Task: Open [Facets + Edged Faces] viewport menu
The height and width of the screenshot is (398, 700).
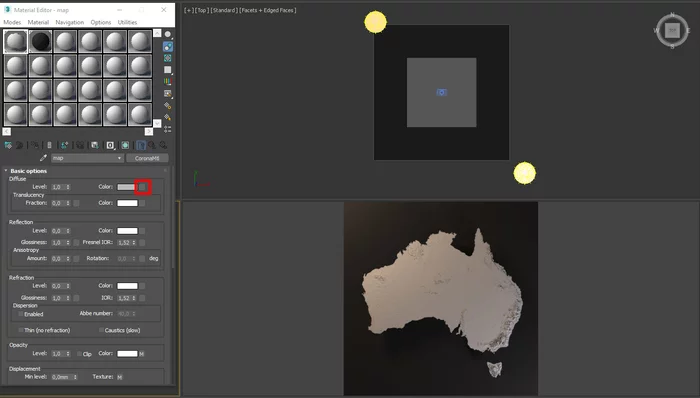Action: (x=268, y=10)
